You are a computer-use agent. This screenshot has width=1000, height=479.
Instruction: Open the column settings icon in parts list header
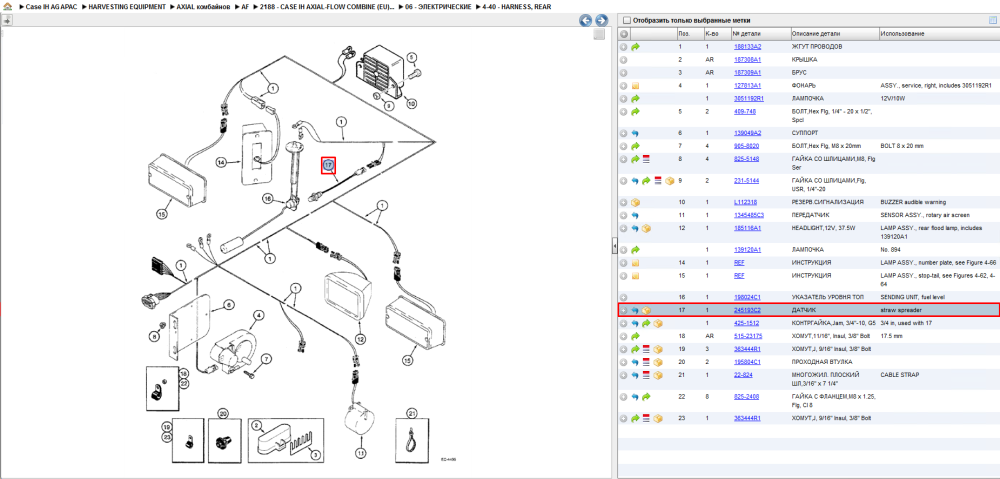[992, 20]
